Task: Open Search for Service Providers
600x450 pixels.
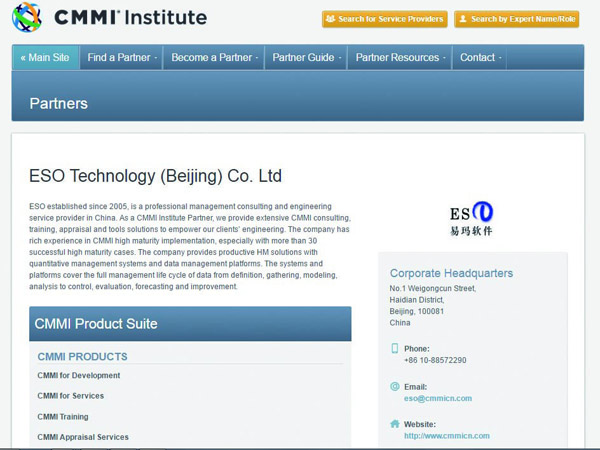Action: (x=385, y=19)
